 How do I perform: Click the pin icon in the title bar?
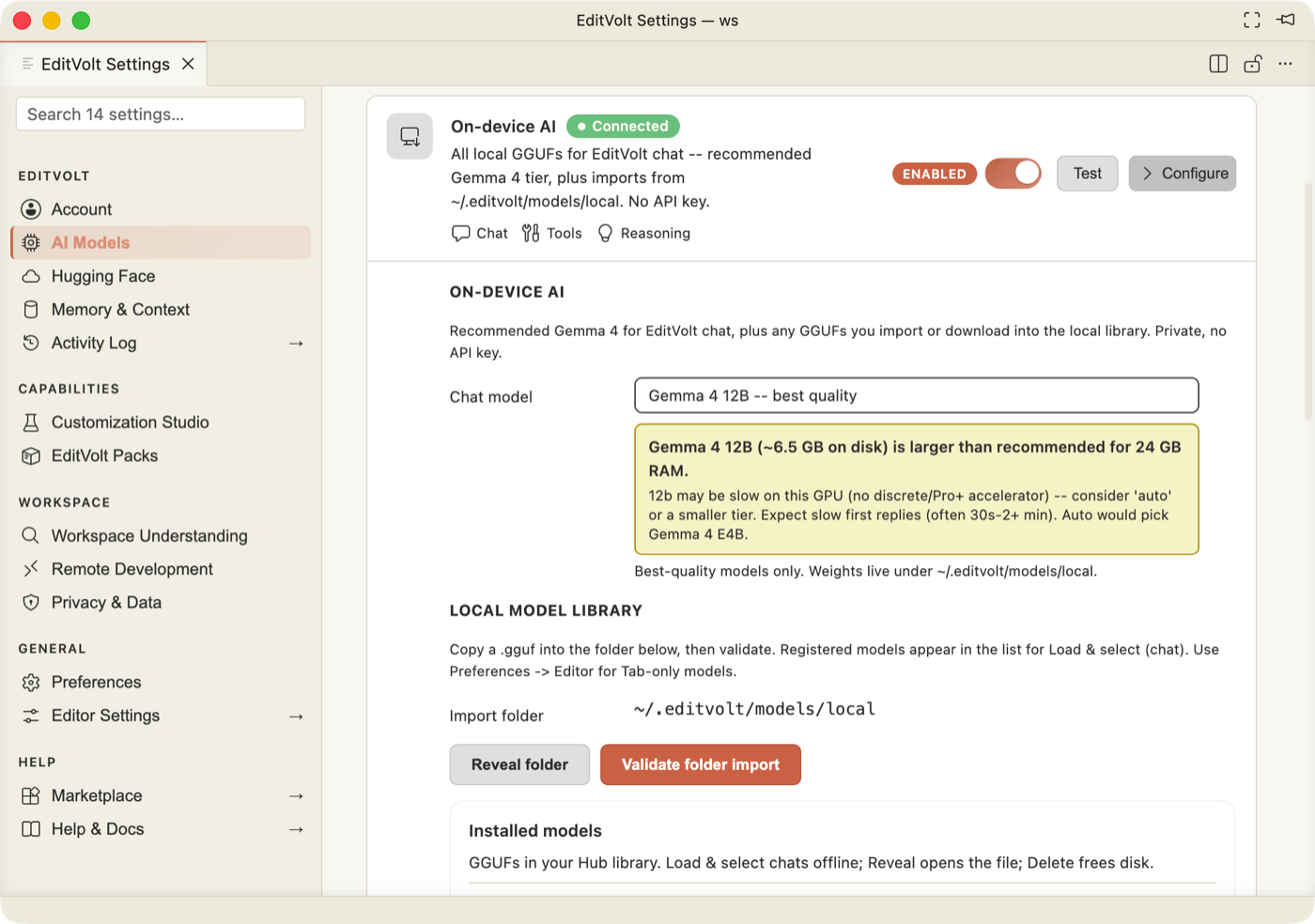[x=1286, y=20]
